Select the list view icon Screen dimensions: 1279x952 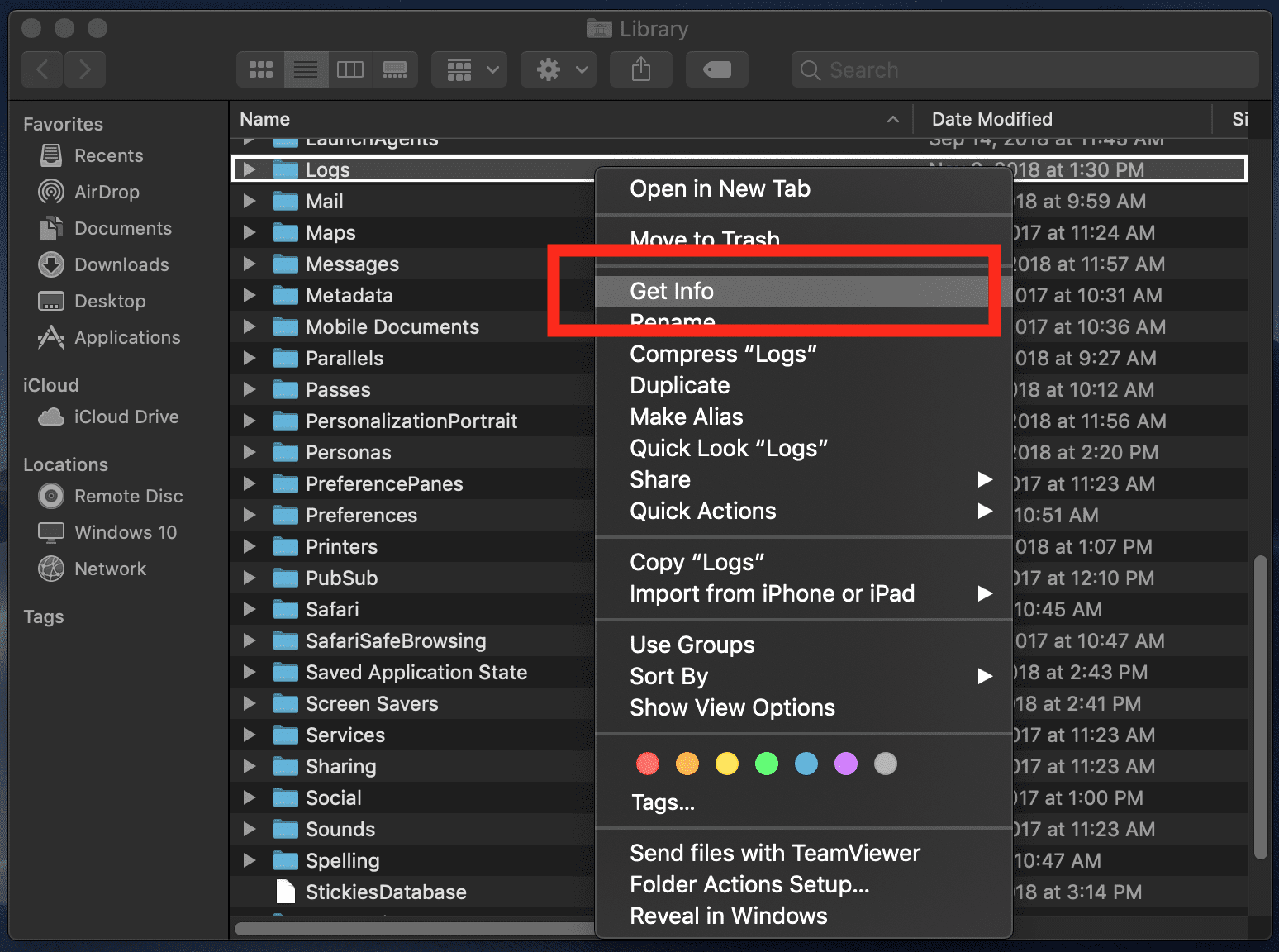click(x=306, y=69)
